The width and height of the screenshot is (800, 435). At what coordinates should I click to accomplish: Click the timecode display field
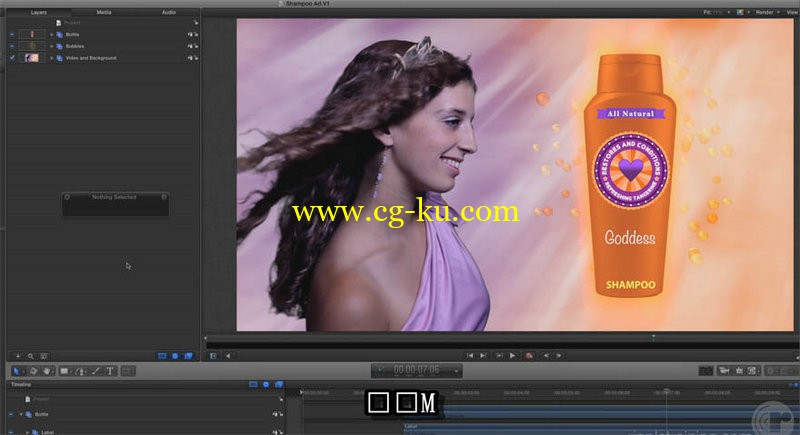pos(416,370)
